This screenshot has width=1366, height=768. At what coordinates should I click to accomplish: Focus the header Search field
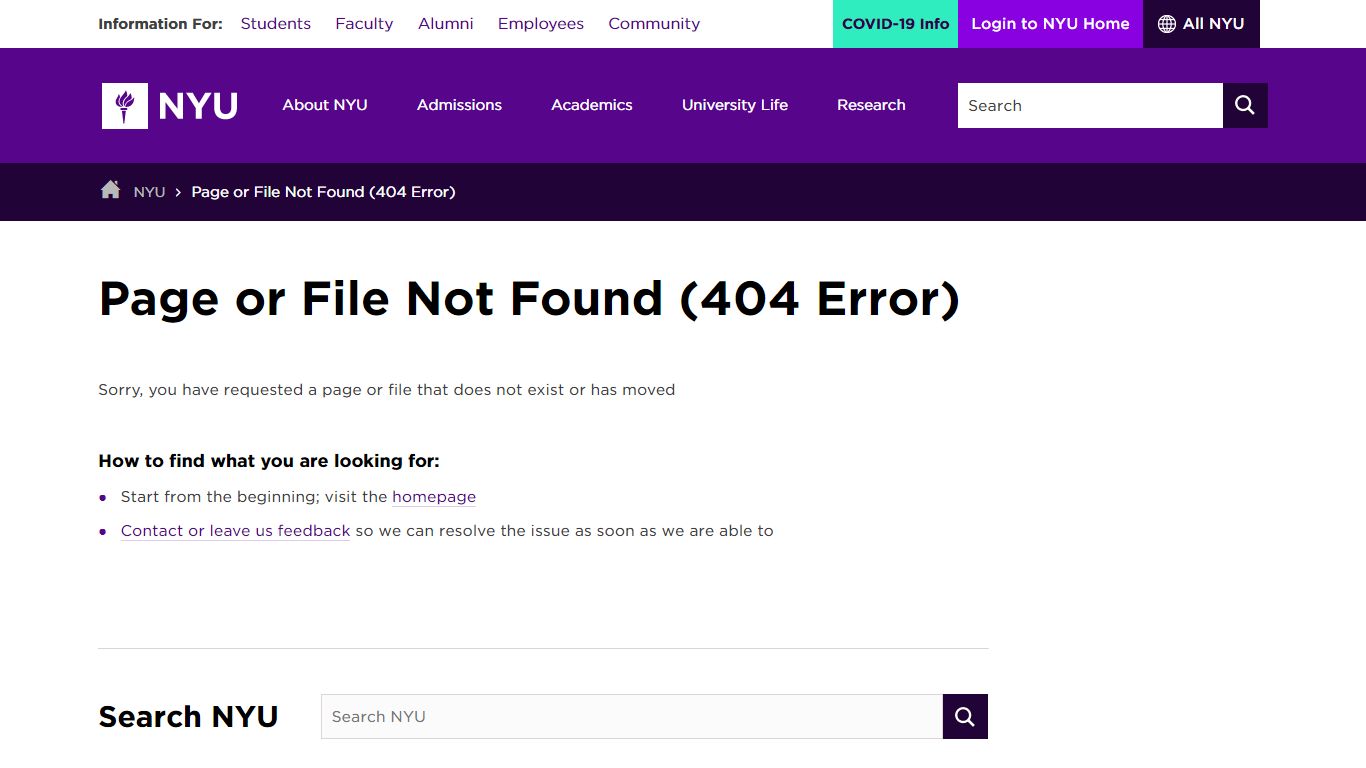click(x=1090, y=105)
